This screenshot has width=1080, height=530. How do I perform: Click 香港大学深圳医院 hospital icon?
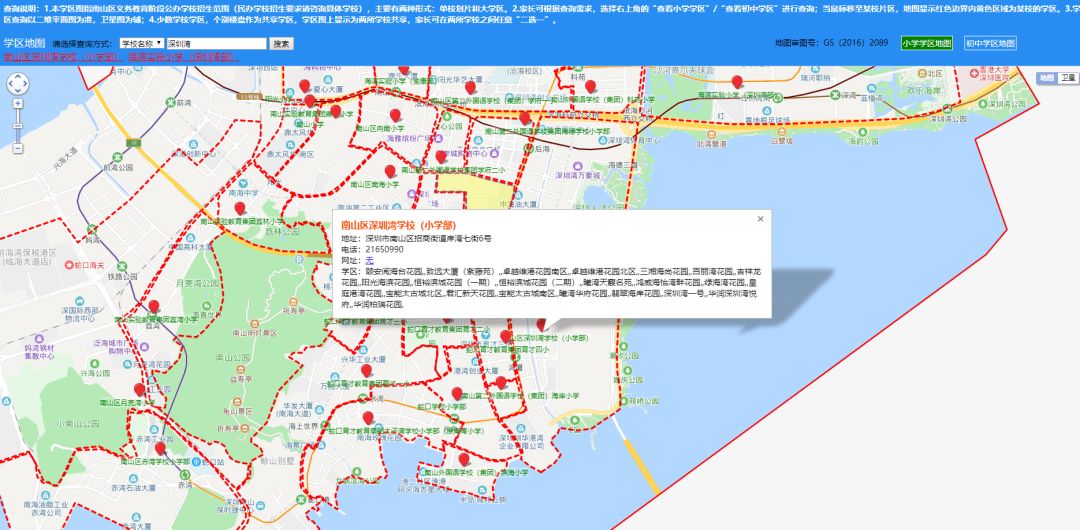tap(976, 71)
